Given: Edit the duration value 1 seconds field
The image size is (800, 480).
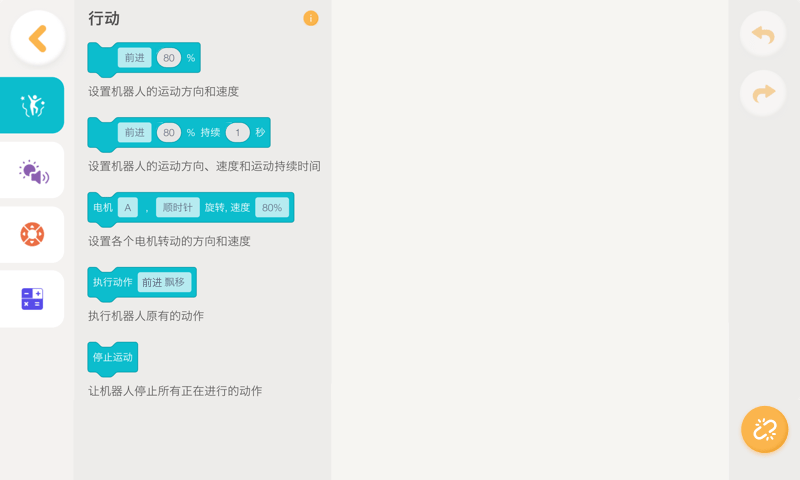Looking at the screenshot, I should click(237, 132).
